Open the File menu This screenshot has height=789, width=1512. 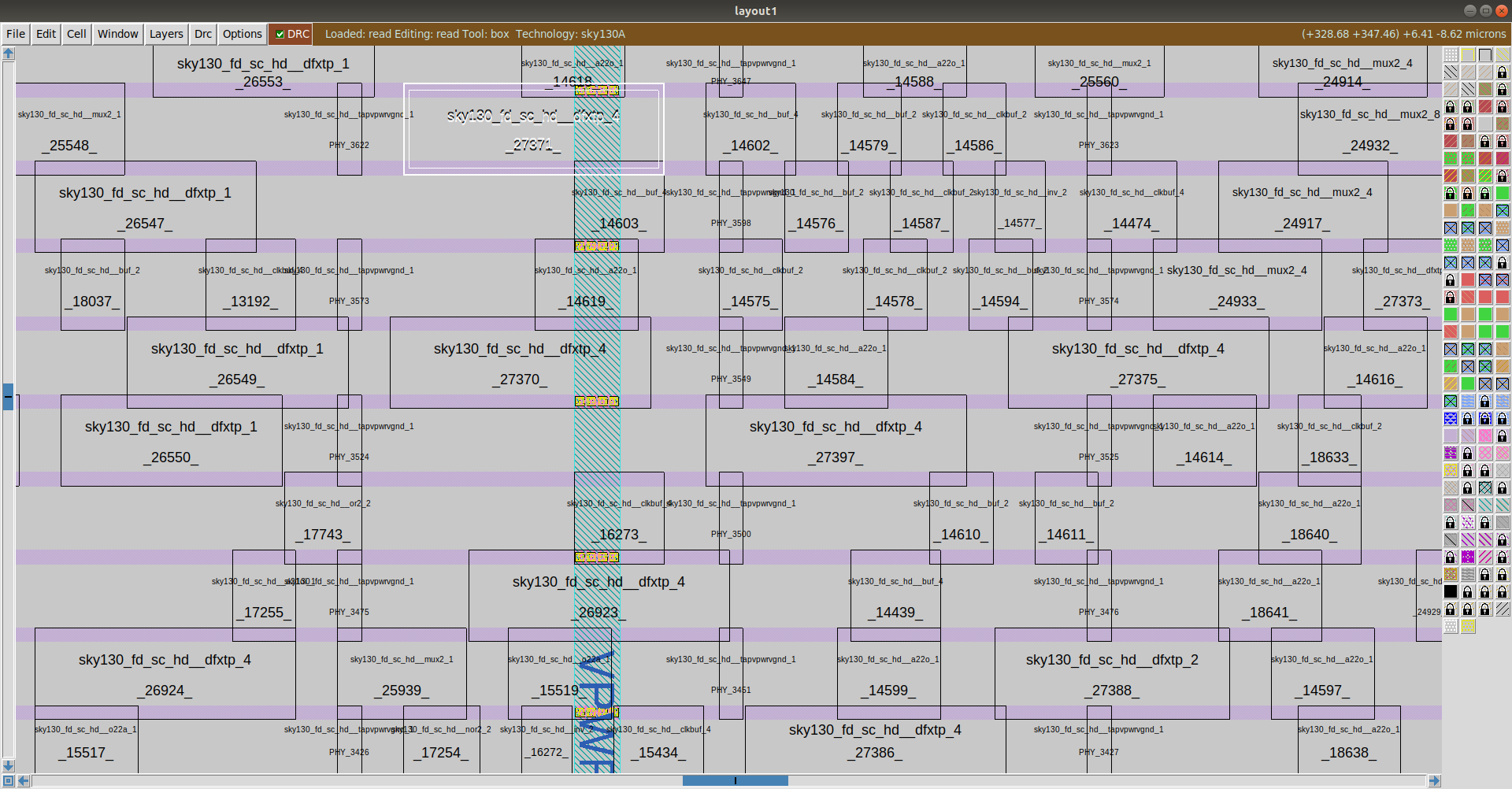16,34
